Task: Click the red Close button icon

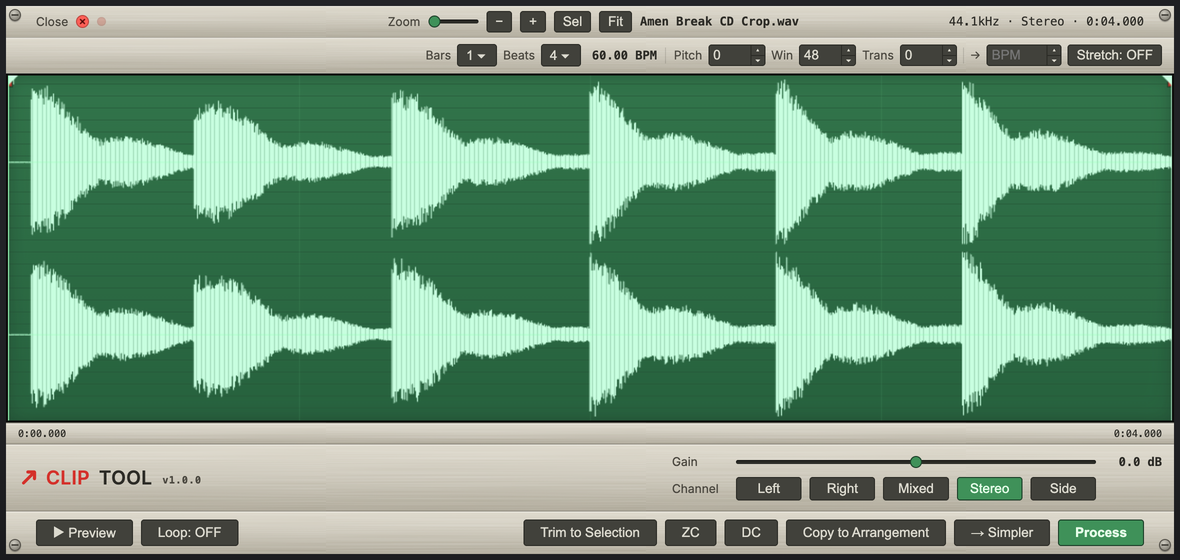Action: [x=83, y=22]
